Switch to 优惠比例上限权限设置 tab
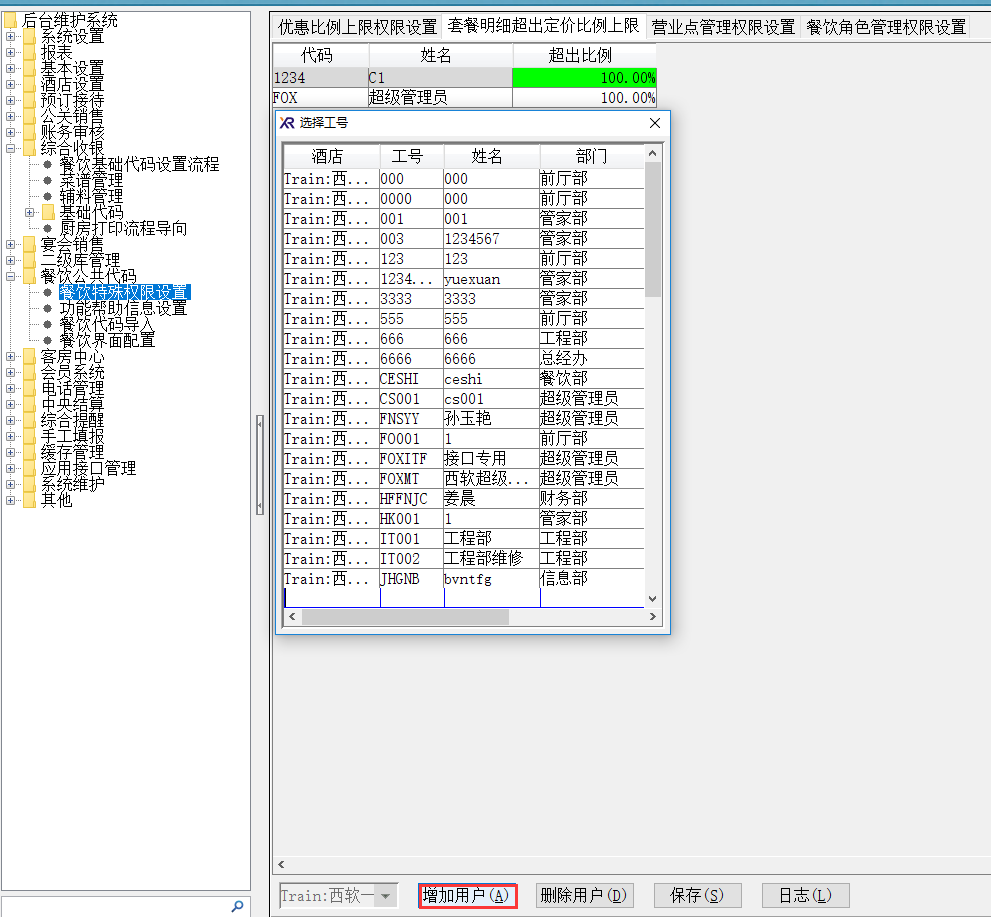 [x=357, y=27]
